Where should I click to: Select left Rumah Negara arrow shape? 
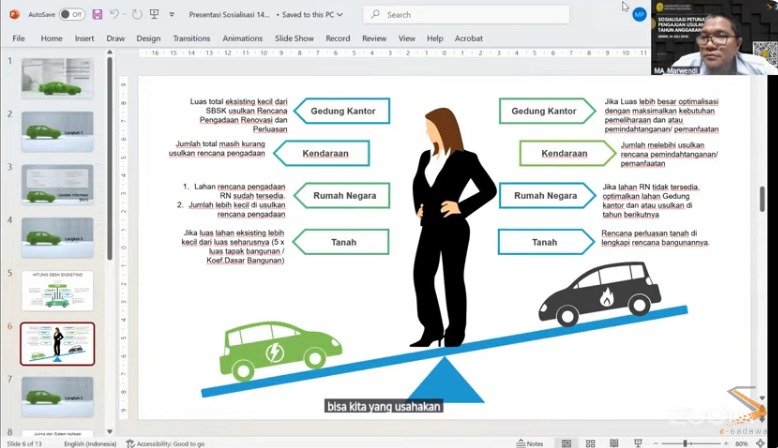point(342,195)
